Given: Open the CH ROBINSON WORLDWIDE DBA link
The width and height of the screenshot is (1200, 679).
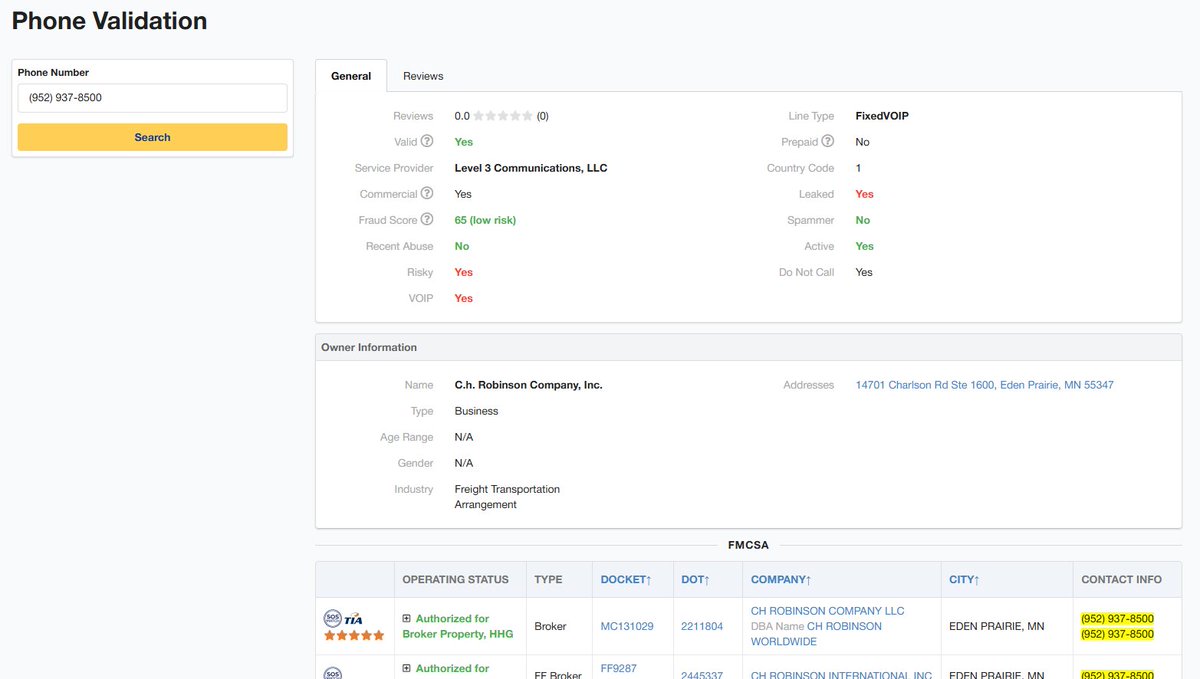Looking at the screenshot, I should pos(816,634).
